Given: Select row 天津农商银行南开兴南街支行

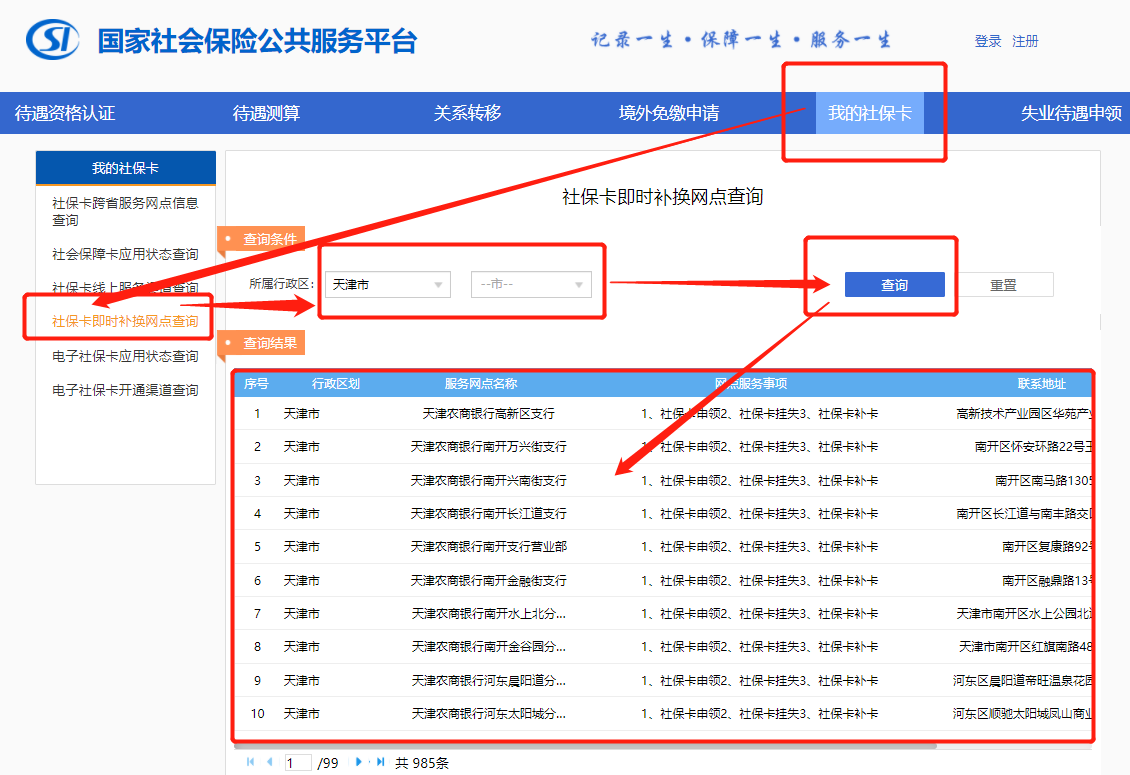Looking at the screenshot, I should point(663,480).
